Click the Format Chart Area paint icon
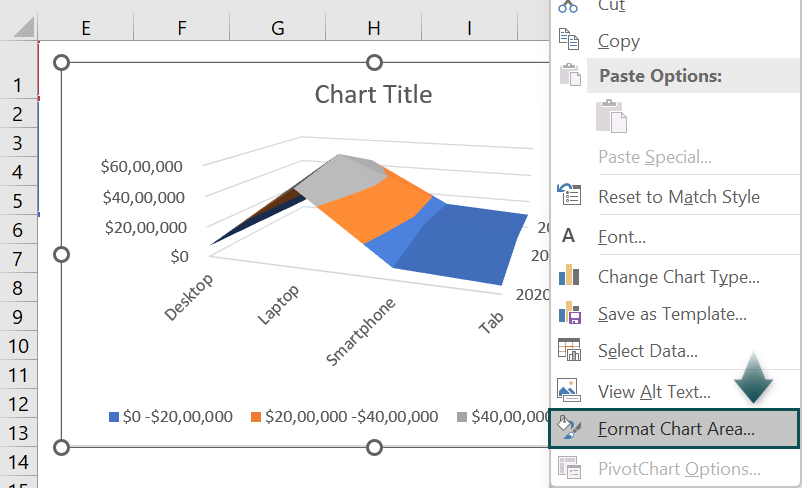This screenshot has width=802, height=488. pyautogui.click(x=569, y=428)
